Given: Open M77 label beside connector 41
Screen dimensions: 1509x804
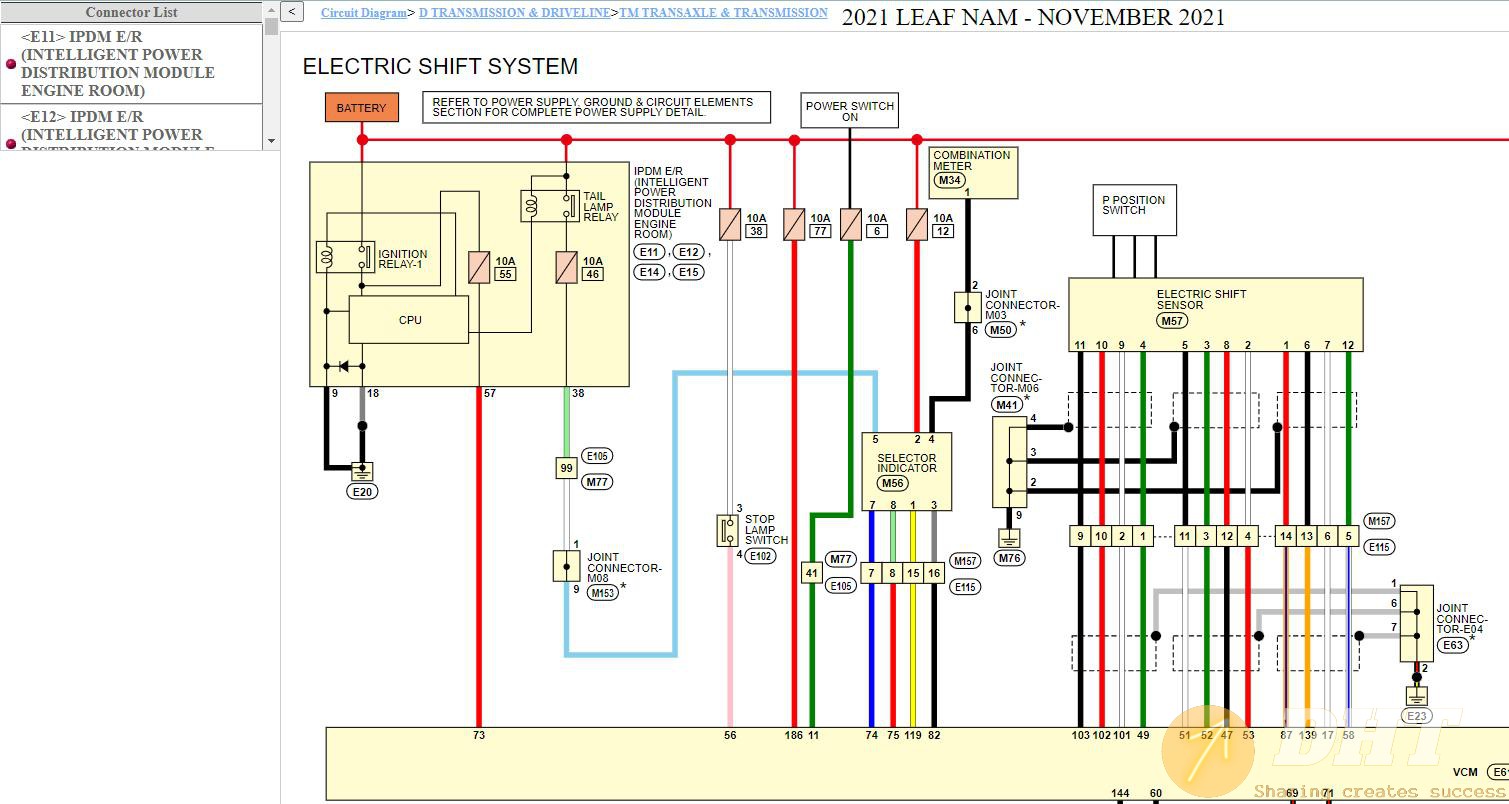Looking at the screenshot, I should 840,559.
